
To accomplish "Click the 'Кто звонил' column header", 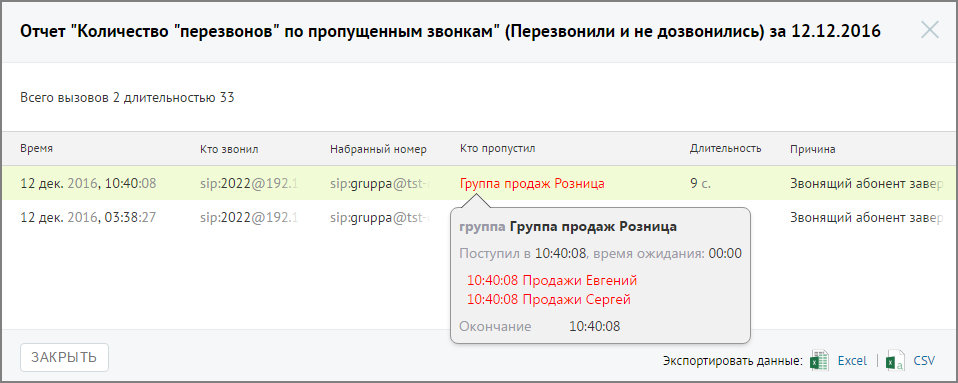I will 229,148.
